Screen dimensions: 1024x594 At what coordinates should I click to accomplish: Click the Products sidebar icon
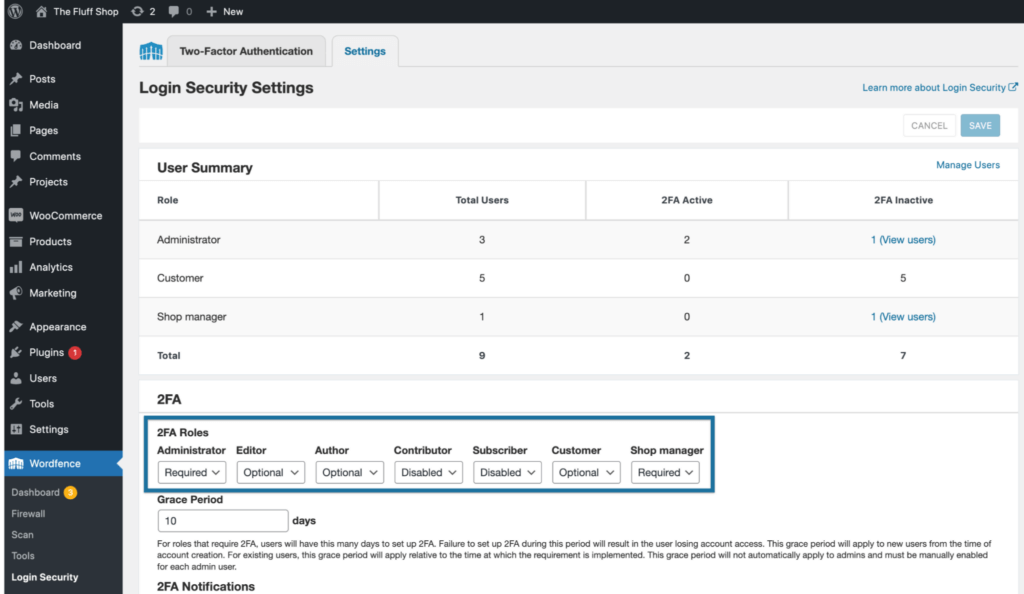pyautogui.click(x=14, y=241)
